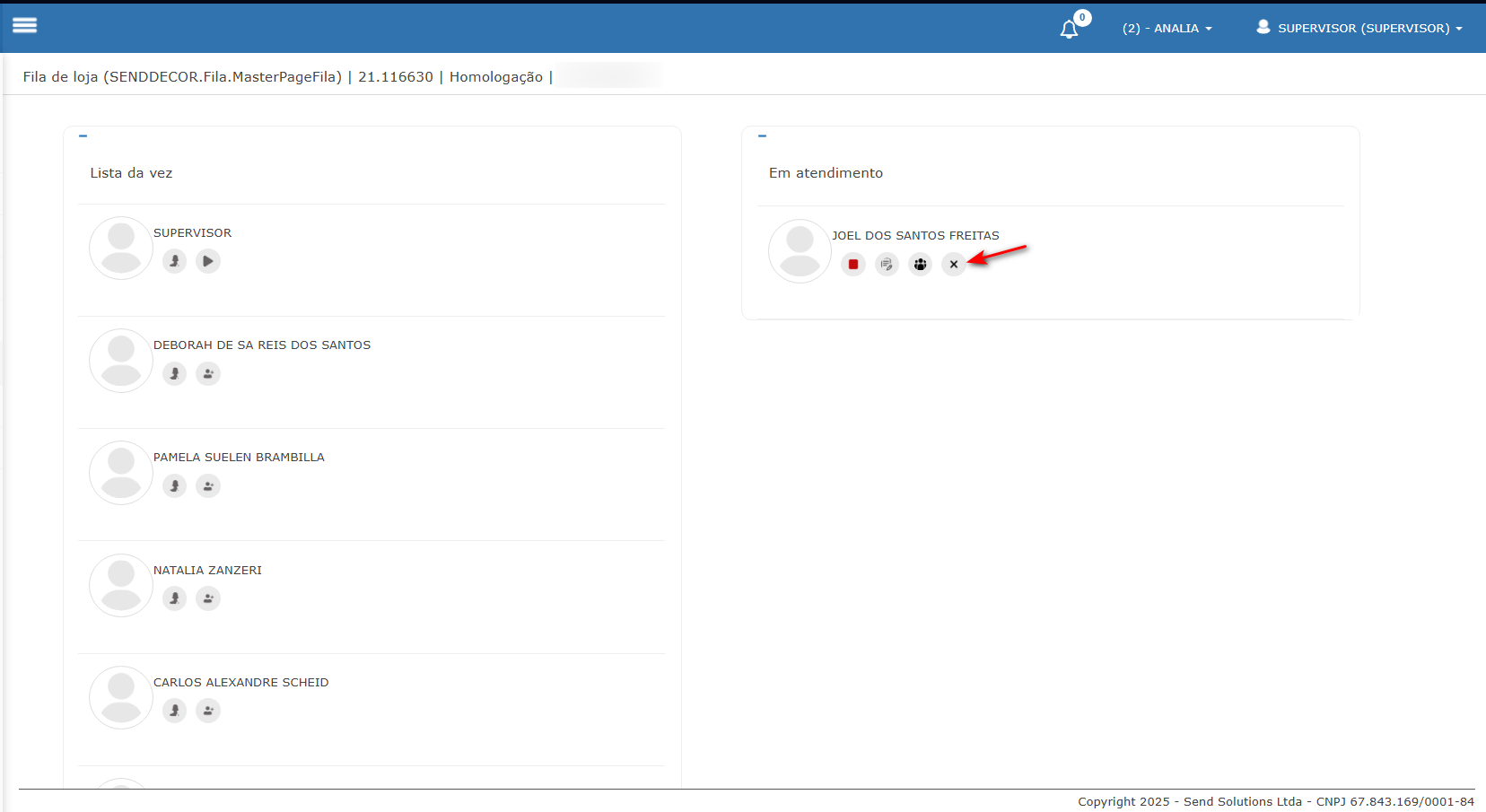
Task: Click the add-person icon for CARLOS ALEXANDRE SCHEID
Action: (x=208, y=711)
